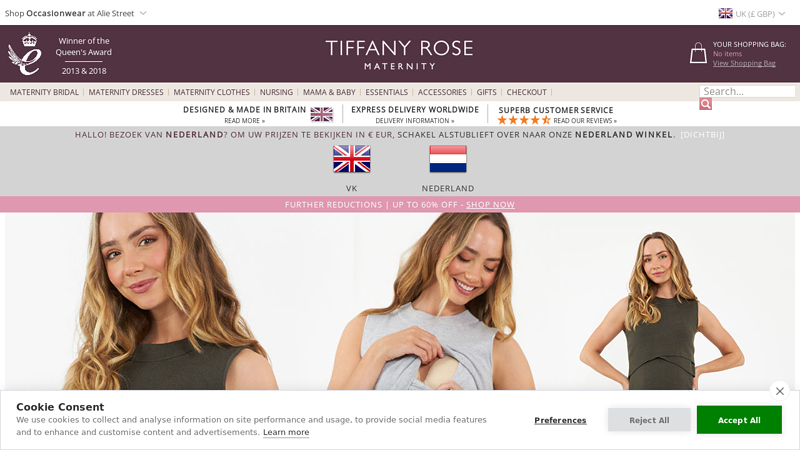Click the Union Jack beside Made in Britain
800x450 pixels.
(x=321, y=114)
